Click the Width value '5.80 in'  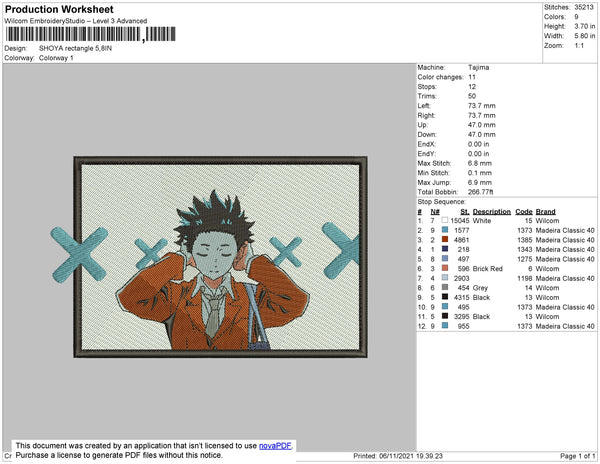pyautogui.click(x=584, y=36)
